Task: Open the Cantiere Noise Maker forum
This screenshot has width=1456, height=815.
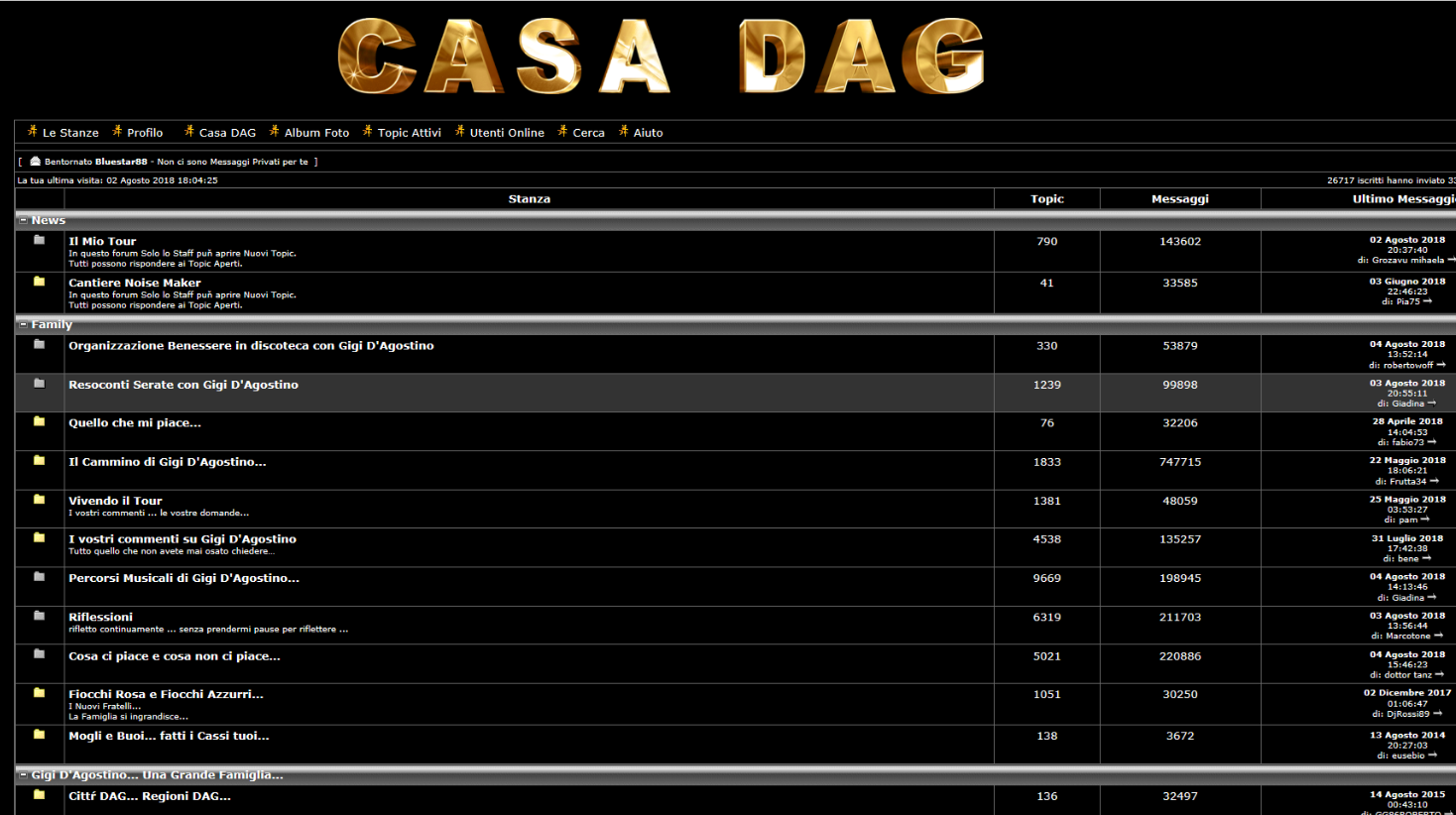Action: point(135,283)
